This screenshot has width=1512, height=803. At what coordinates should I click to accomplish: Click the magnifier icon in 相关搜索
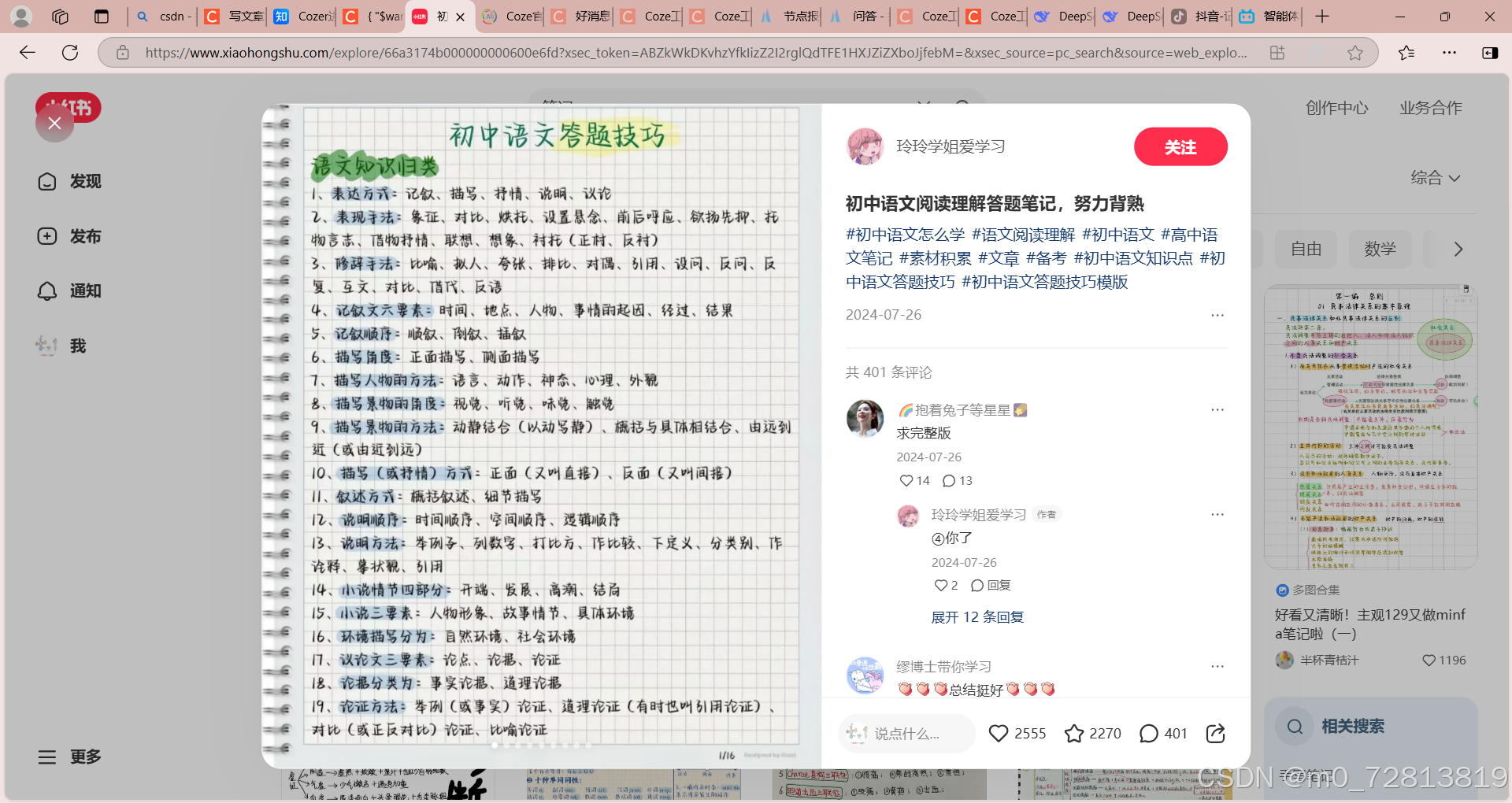[x=1294, y=727]
